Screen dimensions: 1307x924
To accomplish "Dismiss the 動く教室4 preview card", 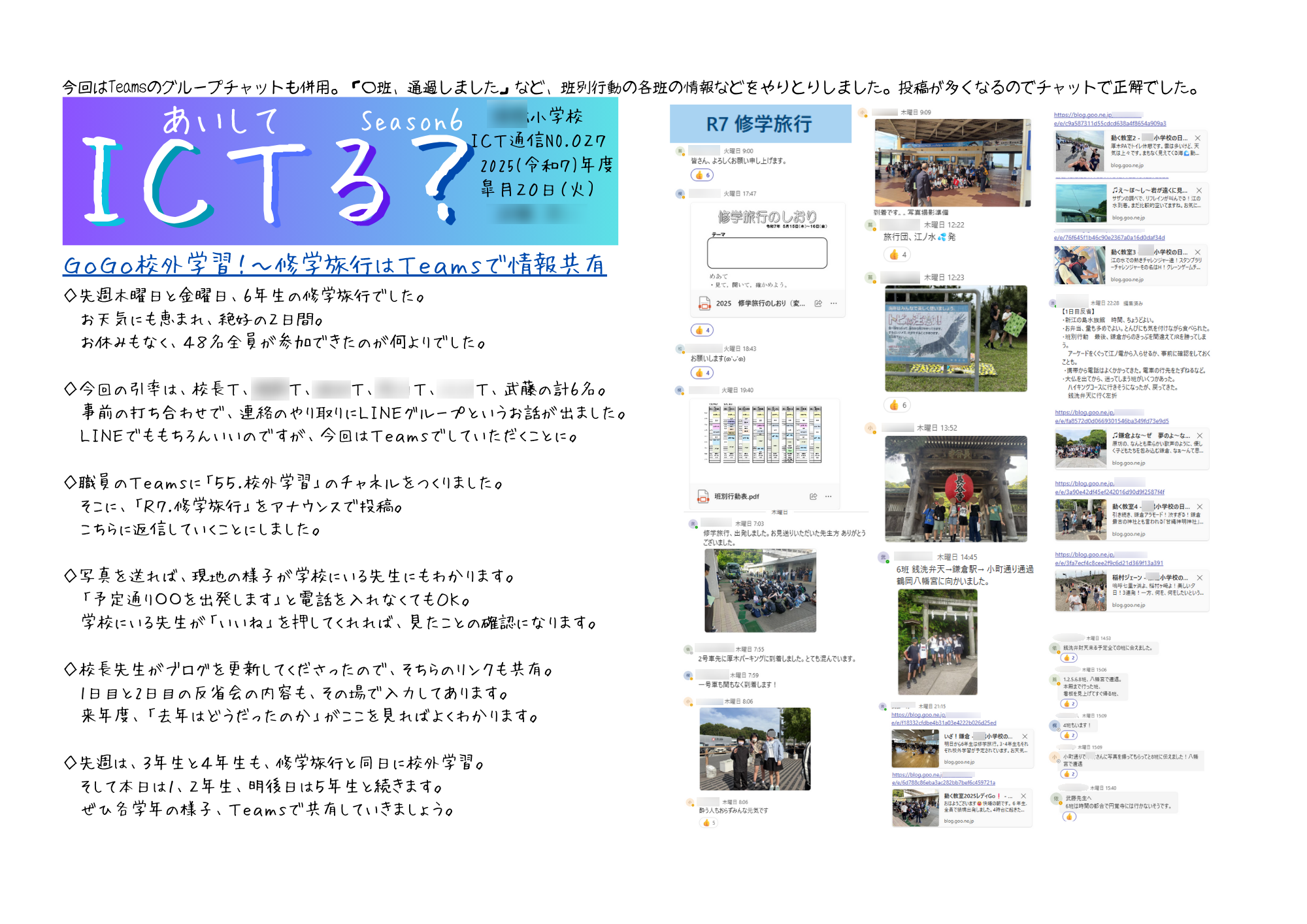I will pos(1200,506).
